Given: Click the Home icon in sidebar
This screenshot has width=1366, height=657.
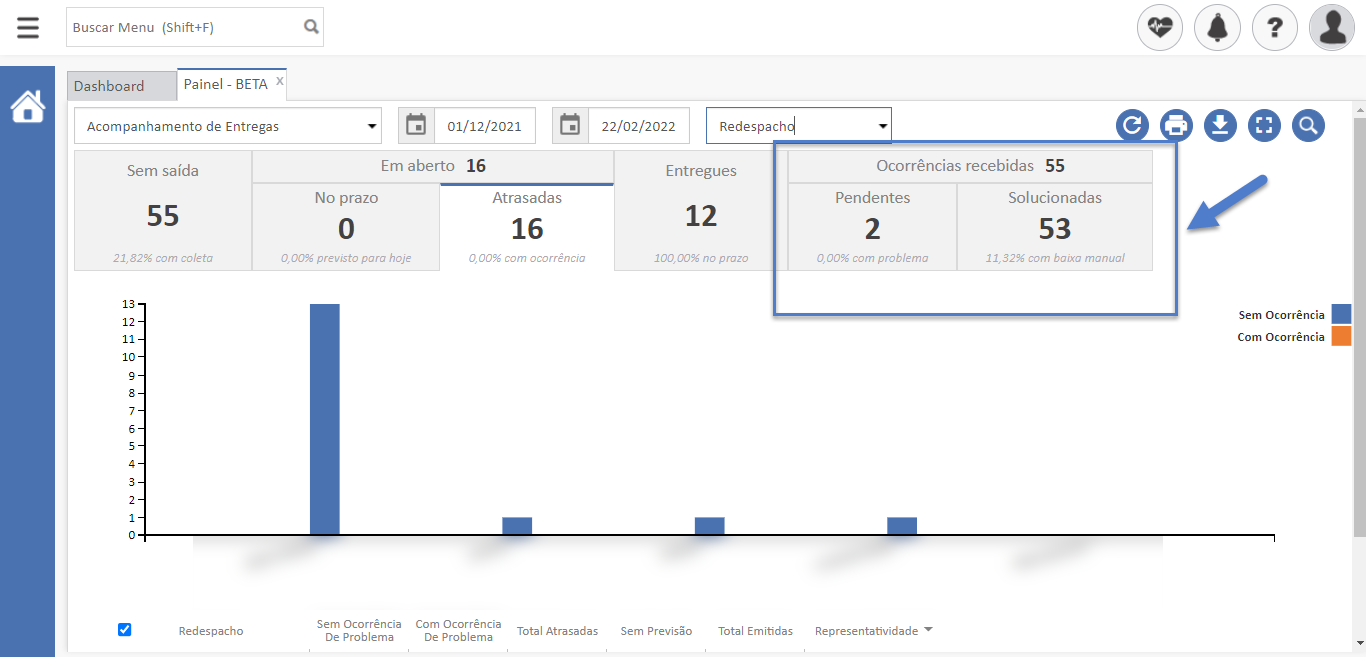Looking at the screenshot, I should (28, 106).
